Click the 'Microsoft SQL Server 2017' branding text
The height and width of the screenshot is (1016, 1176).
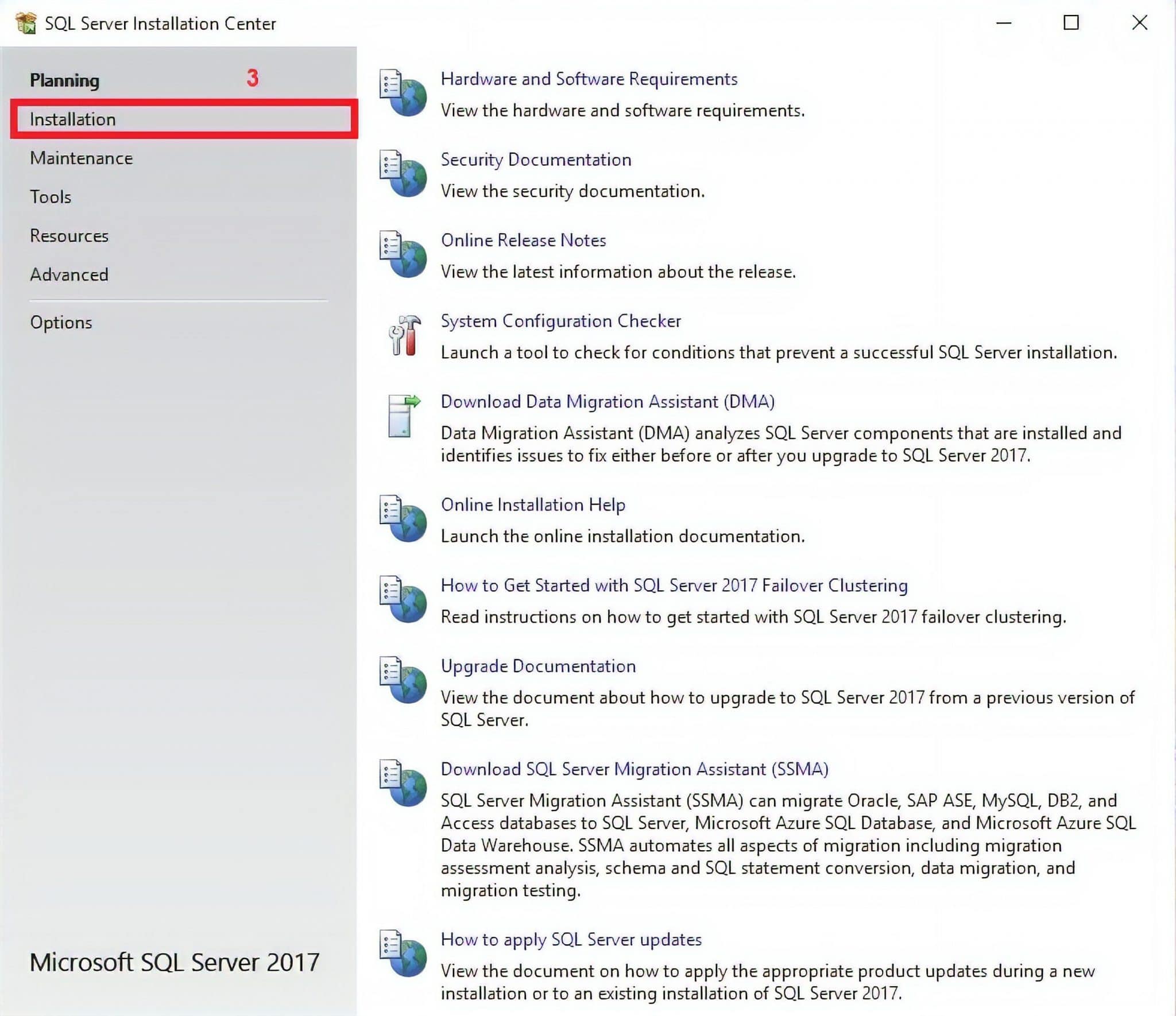174,963
